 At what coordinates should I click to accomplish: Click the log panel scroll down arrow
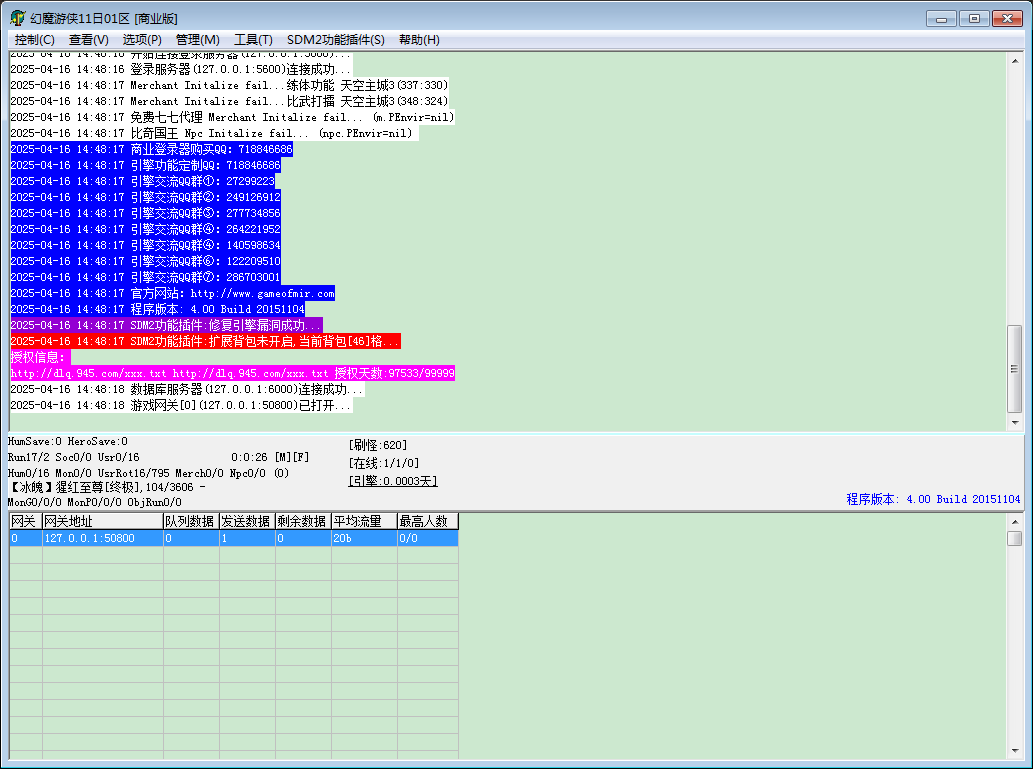point(1015,422)
